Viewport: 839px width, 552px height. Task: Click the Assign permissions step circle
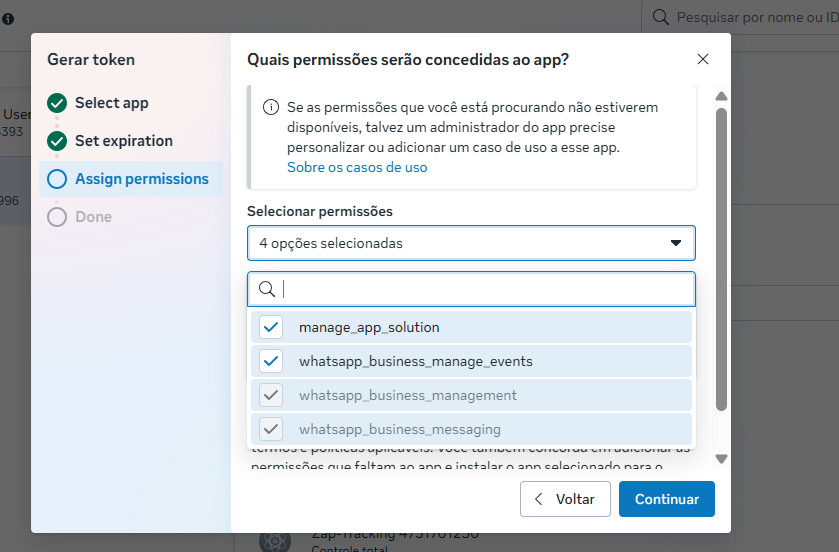57,179
